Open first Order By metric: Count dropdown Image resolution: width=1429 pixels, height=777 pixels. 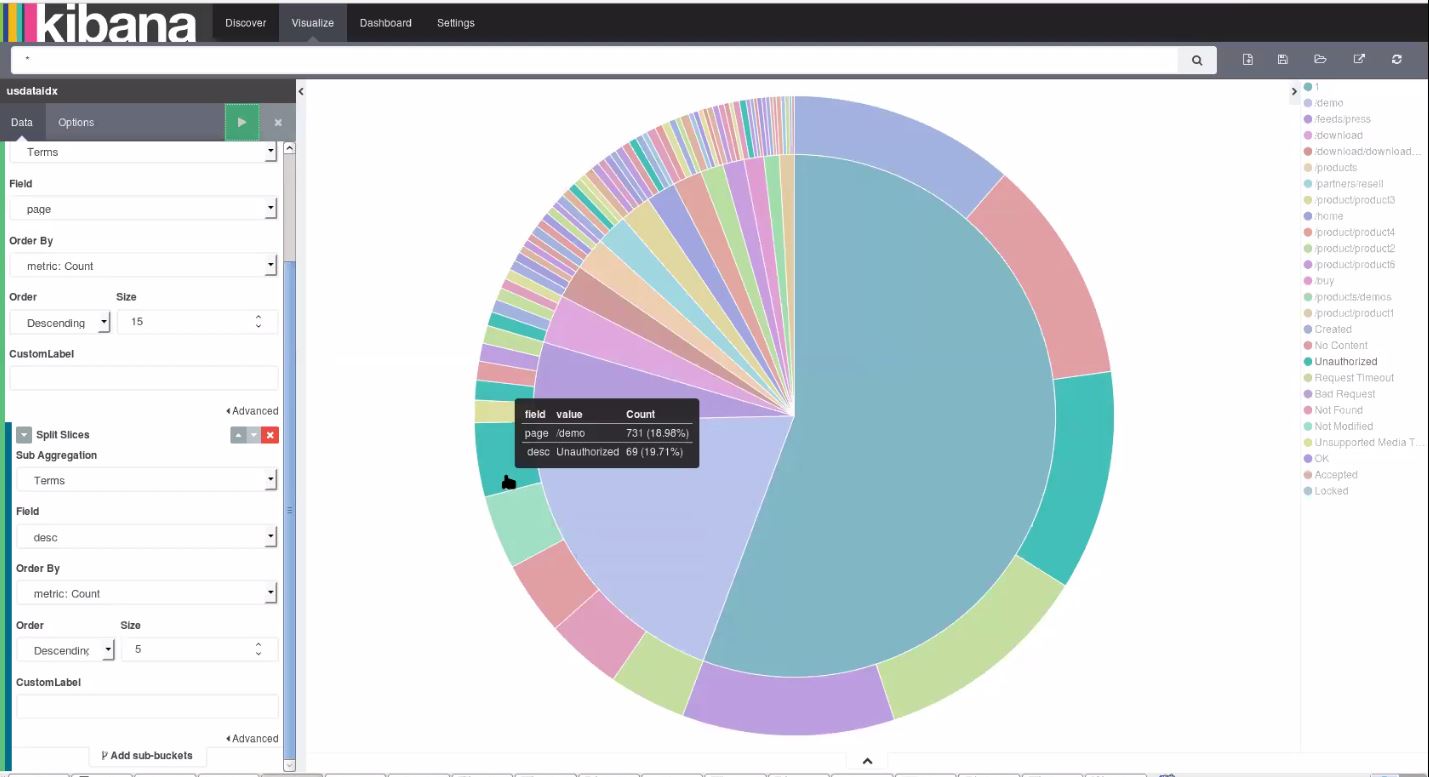(144, 266)
